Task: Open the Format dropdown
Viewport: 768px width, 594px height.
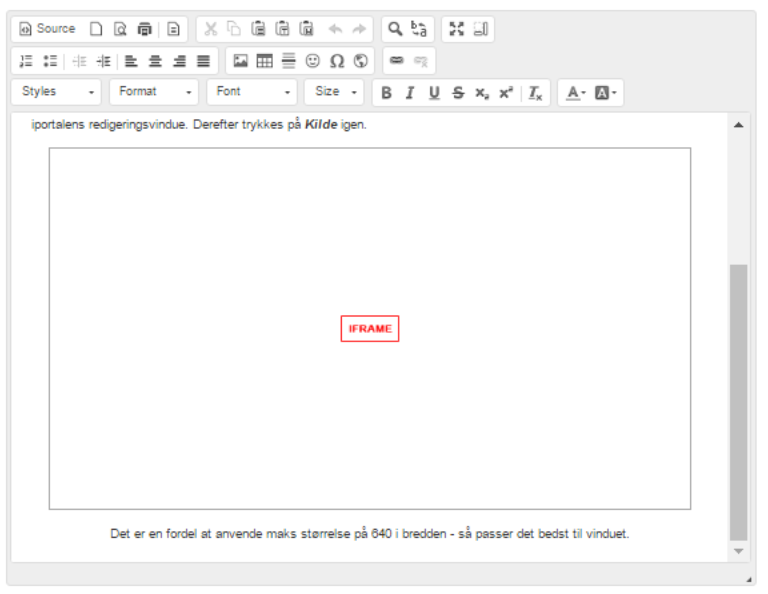Action: coord(154,92)
